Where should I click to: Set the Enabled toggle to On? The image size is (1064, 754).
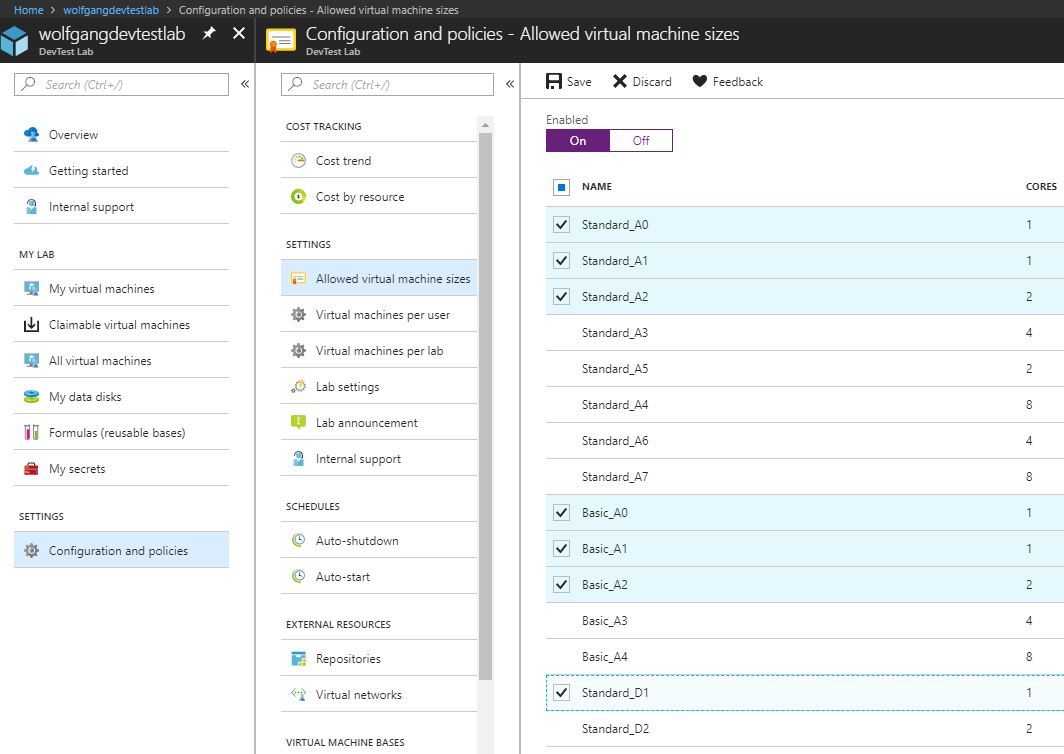coord(577,140)
